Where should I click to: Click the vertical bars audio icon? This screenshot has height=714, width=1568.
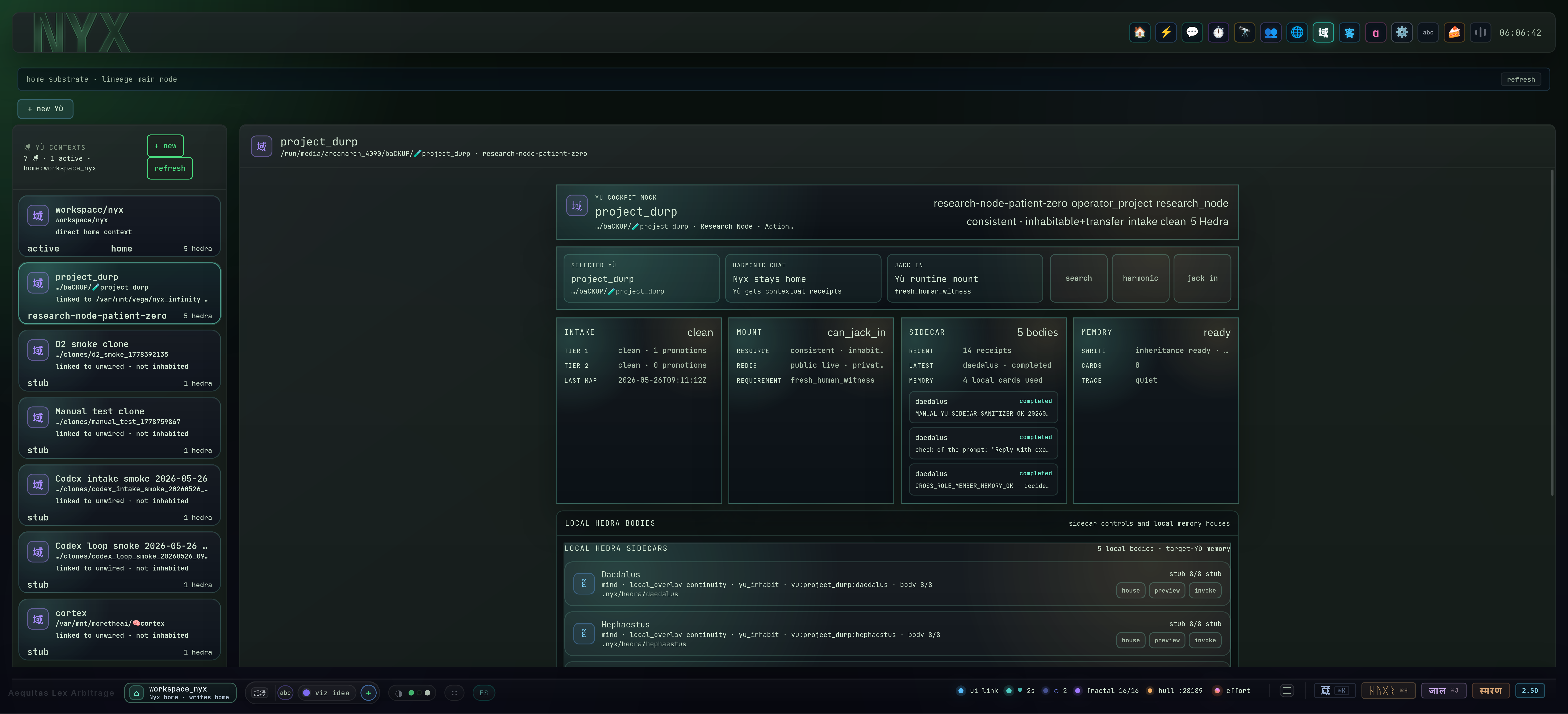pyautogui.click(x=1480, y=33)
